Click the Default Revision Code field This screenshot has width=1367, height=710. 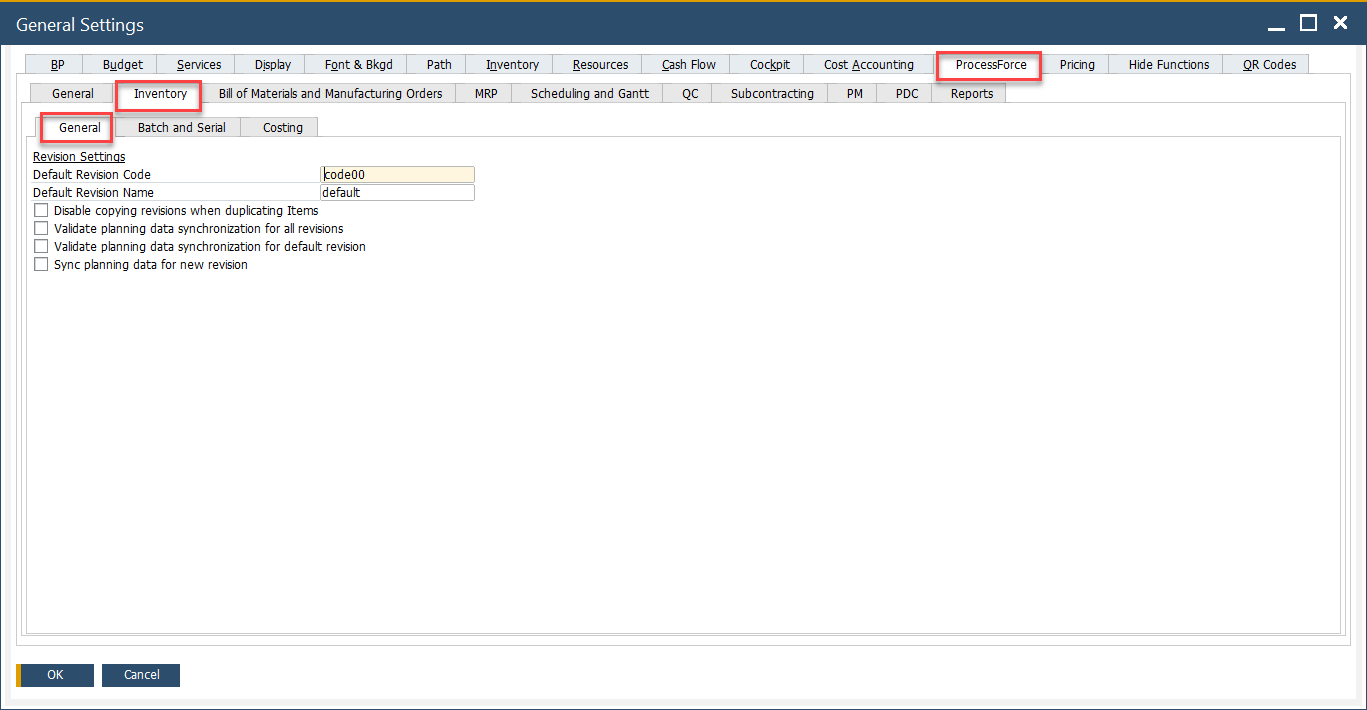tap(397, 174)
